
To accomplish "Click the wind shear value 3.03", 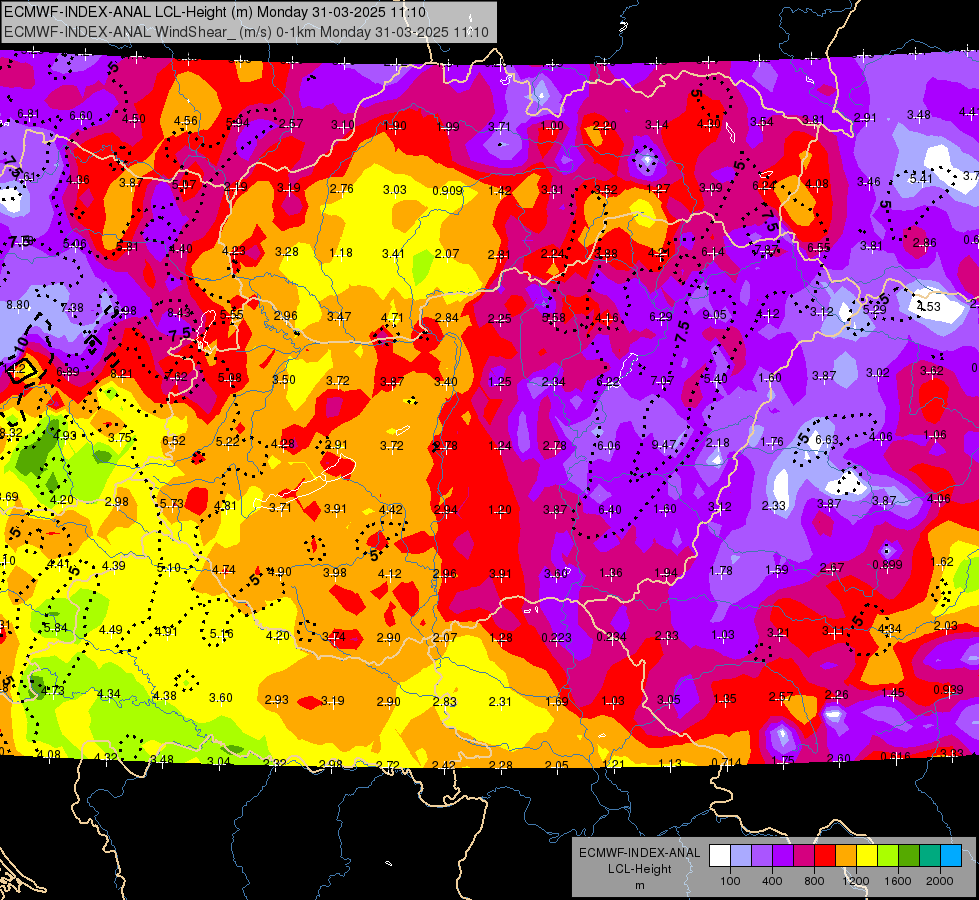I will pyautogui.click(x=395, y=189).
